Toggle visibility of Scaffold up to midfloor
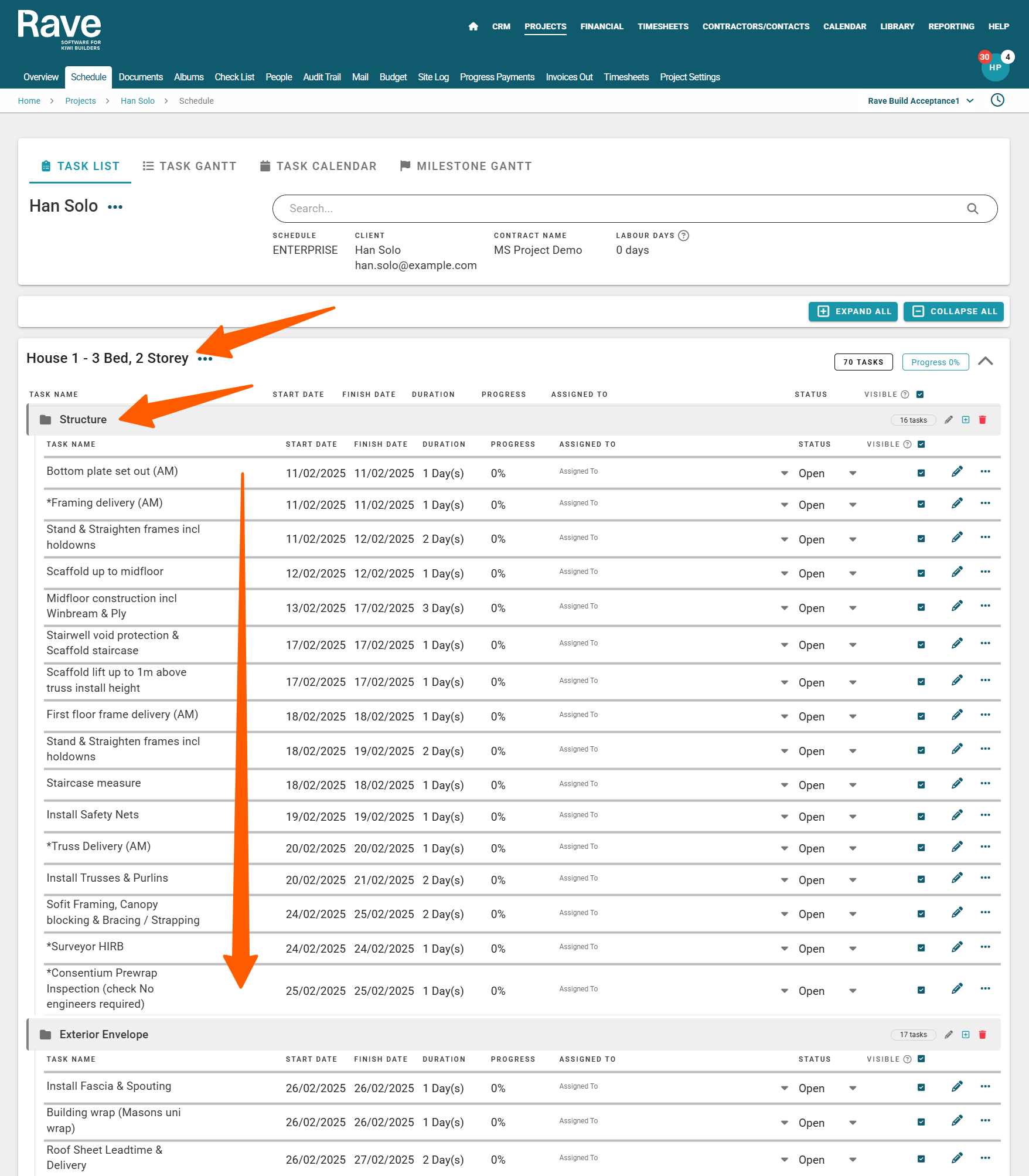Image resolution: width=1029 pixels, height=1176 pixels. [x=921, y=573]
